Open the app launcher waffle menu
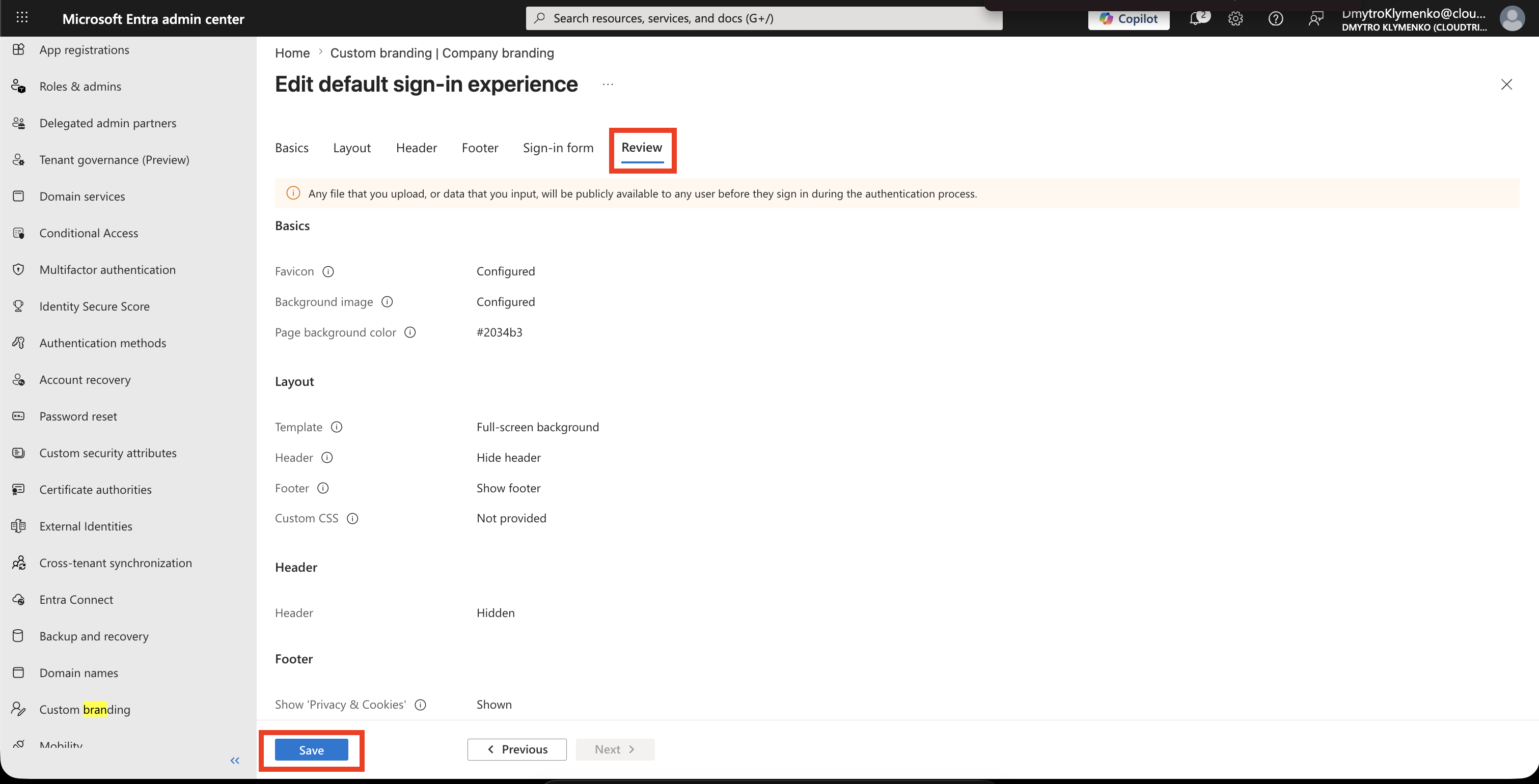1539x784 pixels. click(x=22, y=17)
